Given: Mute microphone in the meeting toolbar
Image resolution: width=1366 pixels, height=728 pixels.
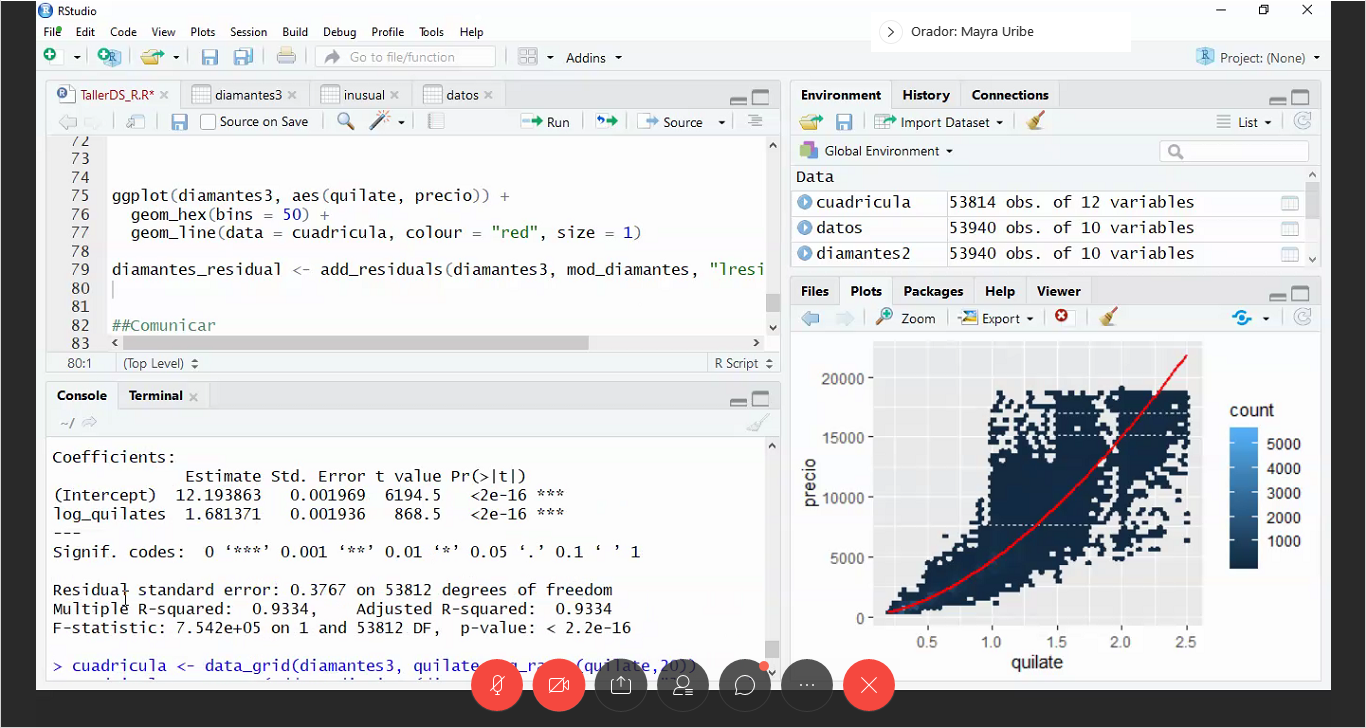Looking at the screenshot, I should pyautogui.click(x=497, y=685).
